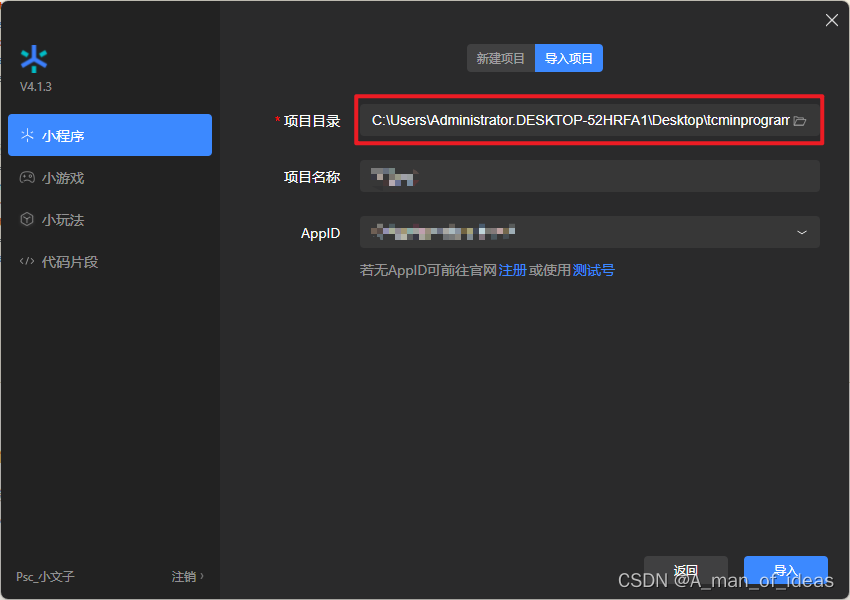Click the 项目目录 path input field
Viewport: 850px width, 600px height.
point(589,120)
